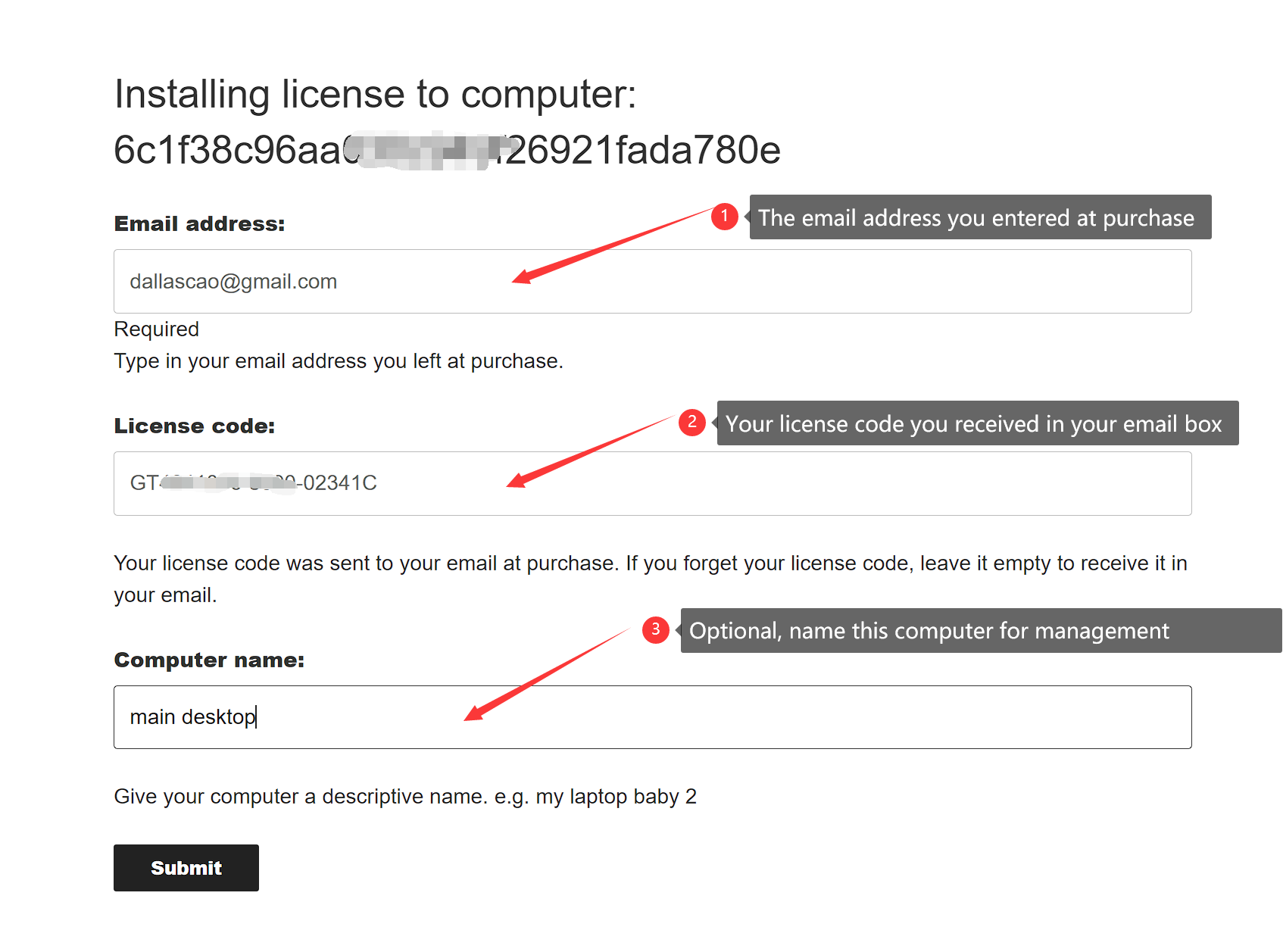Viewport: 1283px width, 952px height.
Task: Click the red number 2 annotation badge
Action: (x=691, y=423)
